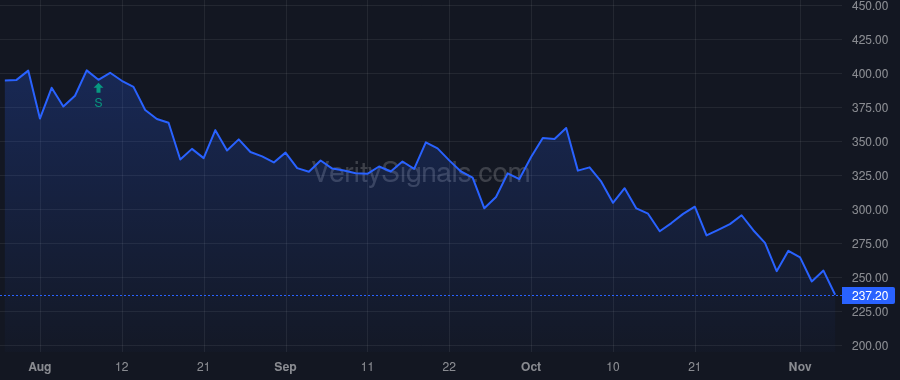Screen dimensions: 900x380
Task: Click the 400.00 price axis label
Action: [870, 73]
